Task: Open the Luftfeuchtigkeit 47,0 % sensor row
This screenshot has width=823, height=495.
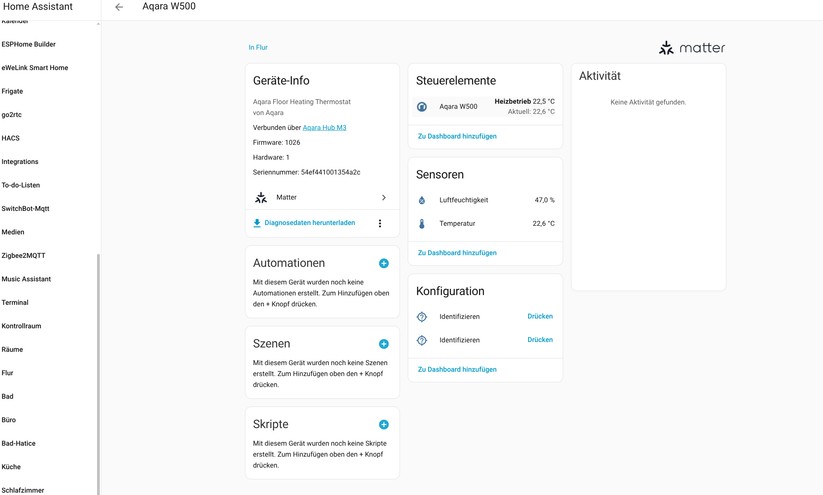Action: (x=485, y=200)
